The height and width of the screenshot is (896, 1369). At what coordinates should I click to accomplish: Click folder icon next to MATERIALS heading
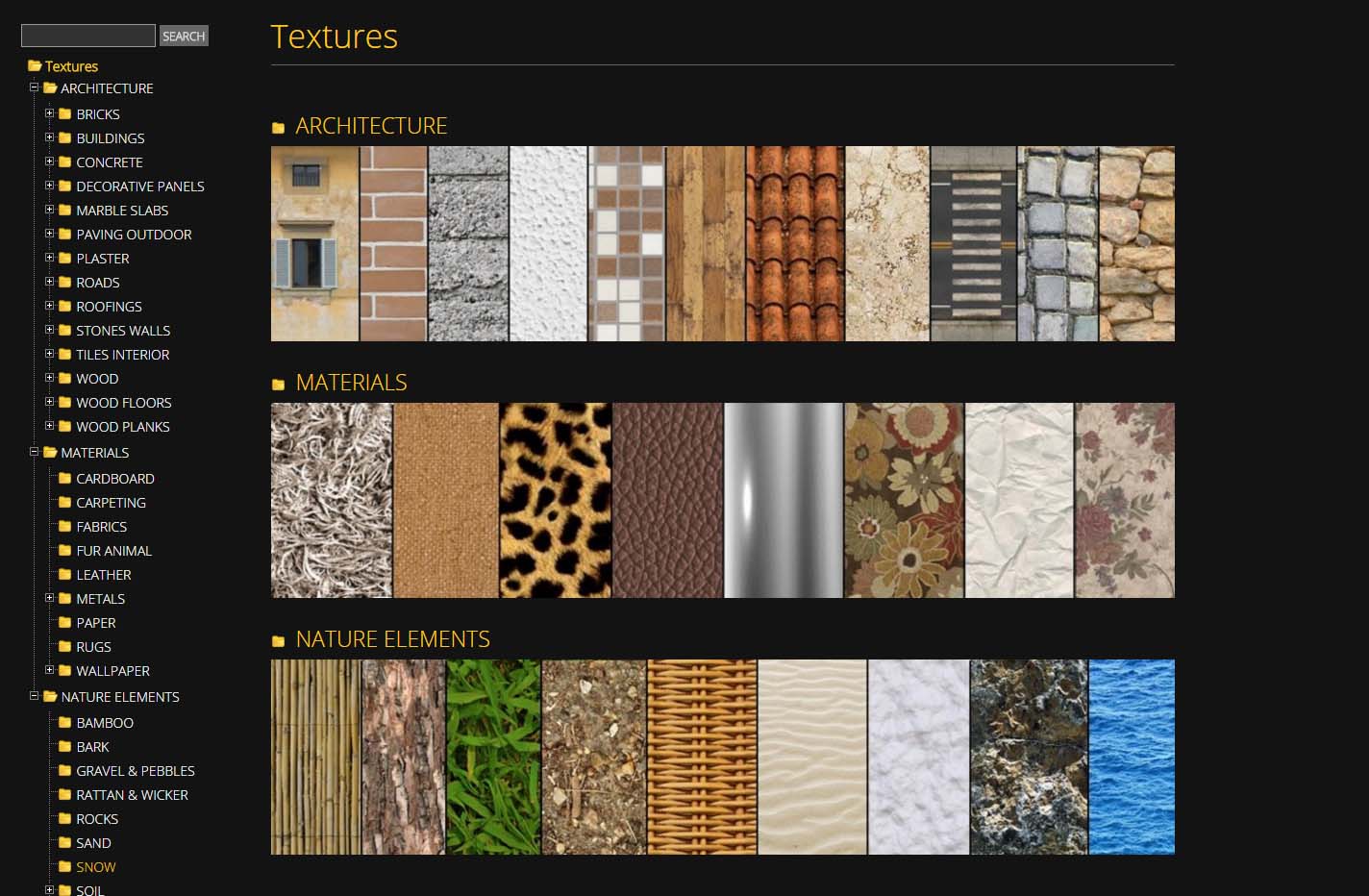(x=279, y=385)
